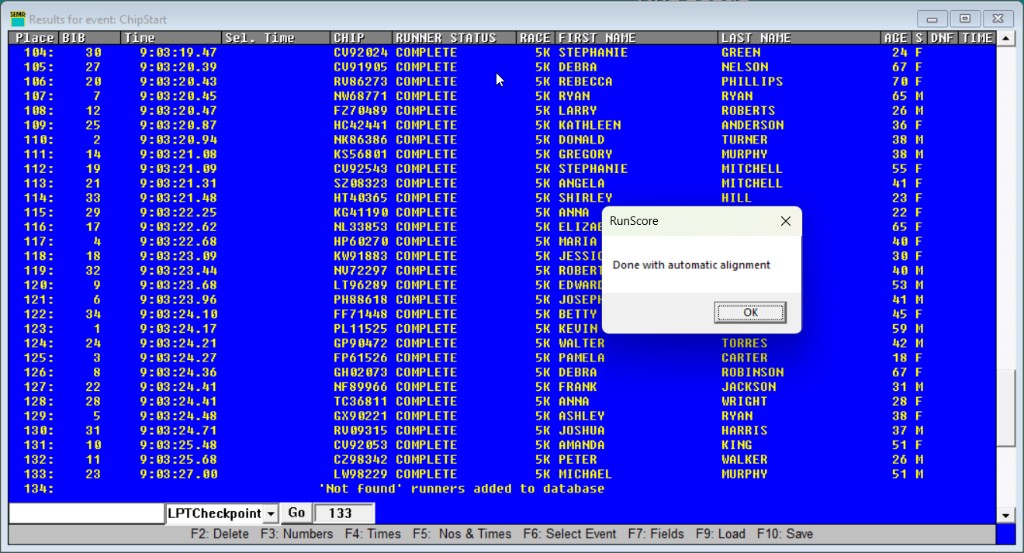Click the Time column header
The image size is (1024, 553).
point(171,38)
